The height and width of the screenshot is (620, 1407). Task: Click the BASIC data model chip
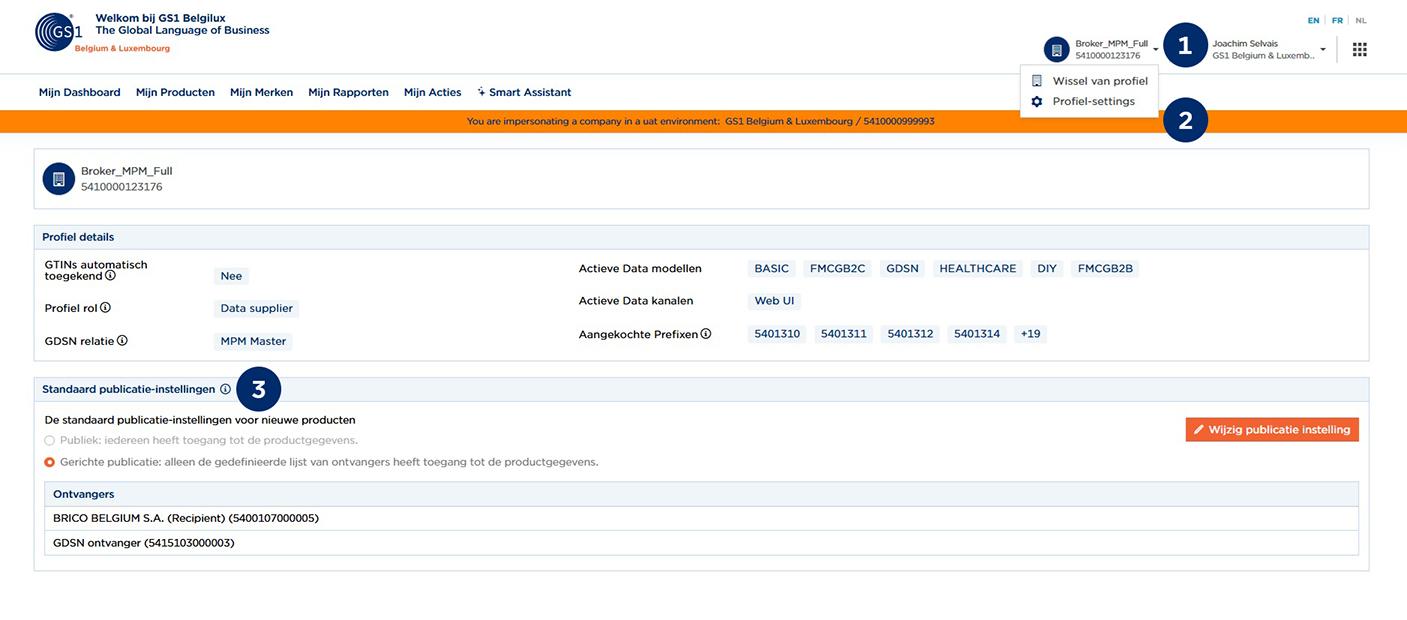pos(772,269)
